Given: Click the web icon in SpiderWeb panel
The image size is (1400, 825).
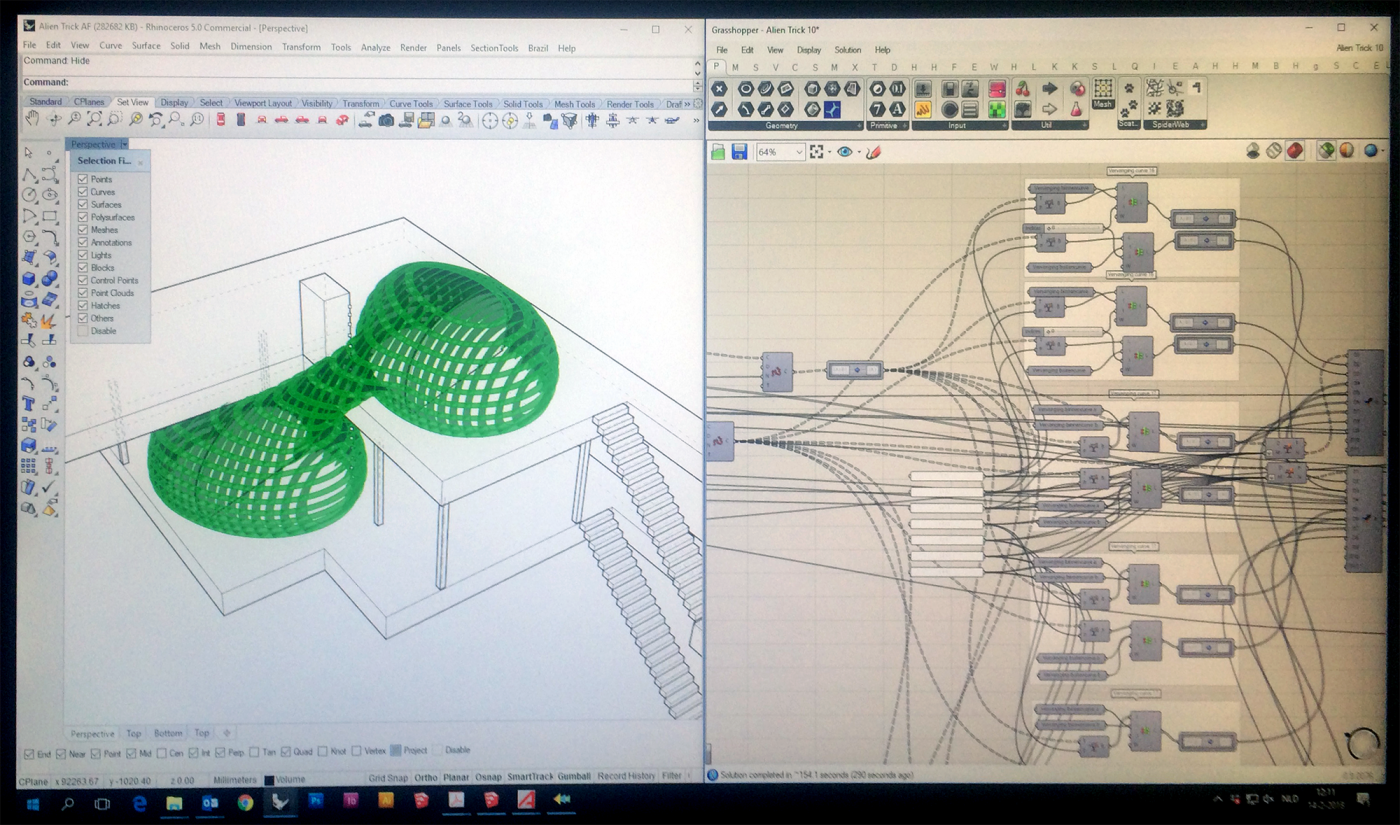Looking at the screenshot, I should (x=1155, y=89).
